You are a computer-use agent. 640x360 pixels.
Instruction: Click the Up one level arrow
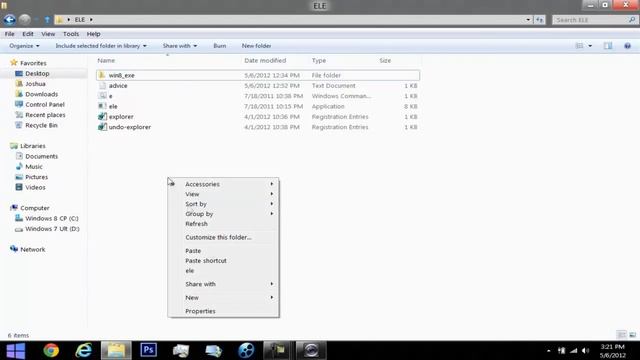[x=47, y=20]
